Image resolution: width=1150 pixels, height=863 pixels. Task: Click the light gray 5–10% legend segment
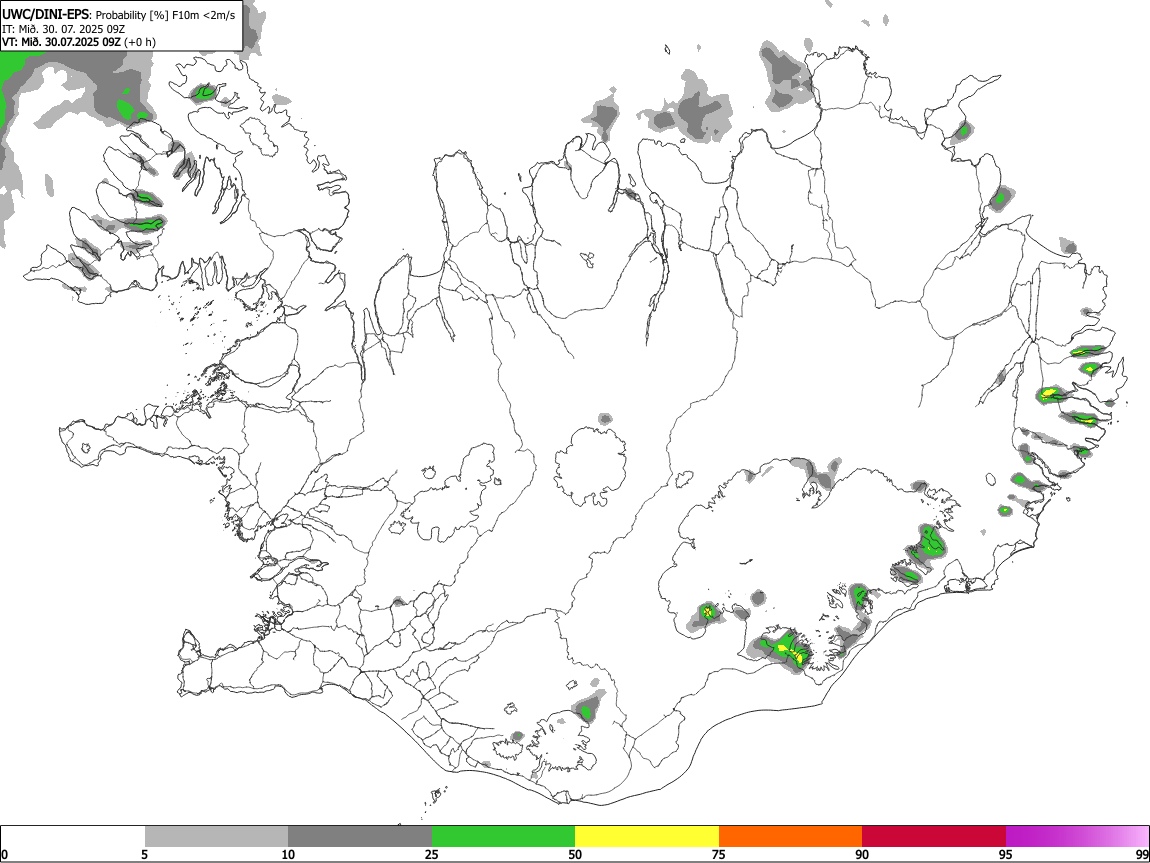[216, 836]
